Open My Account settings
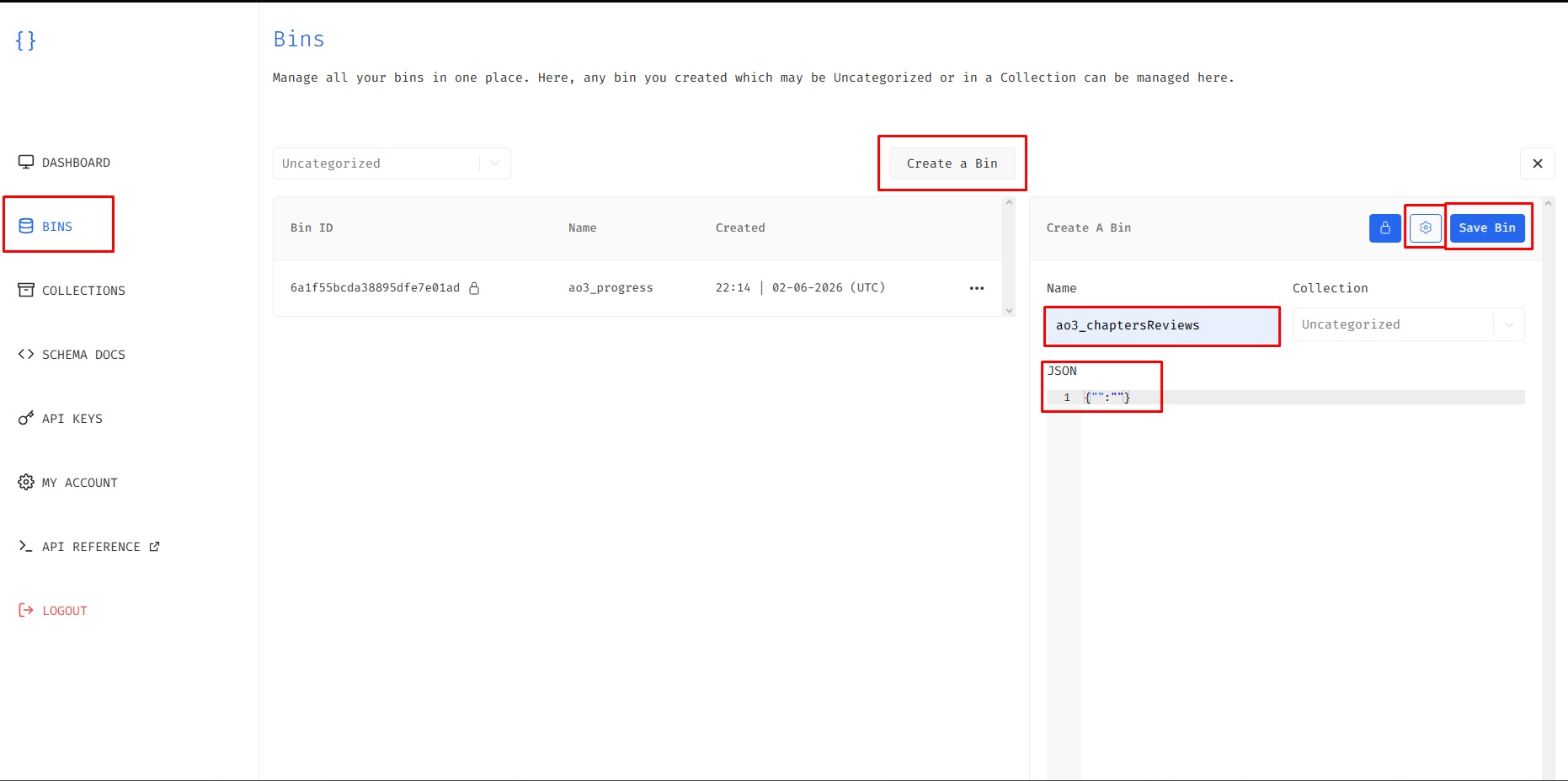Viewport: 1568px width, 781px height. [x=68, y=483]
